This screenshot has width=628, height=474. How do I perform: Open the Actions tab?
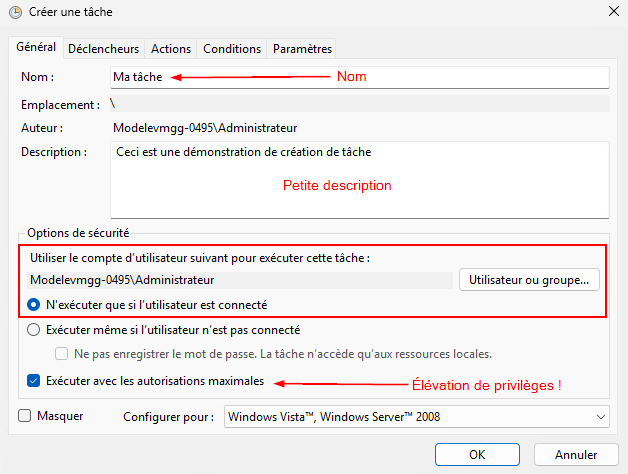(x=171, y=49)
